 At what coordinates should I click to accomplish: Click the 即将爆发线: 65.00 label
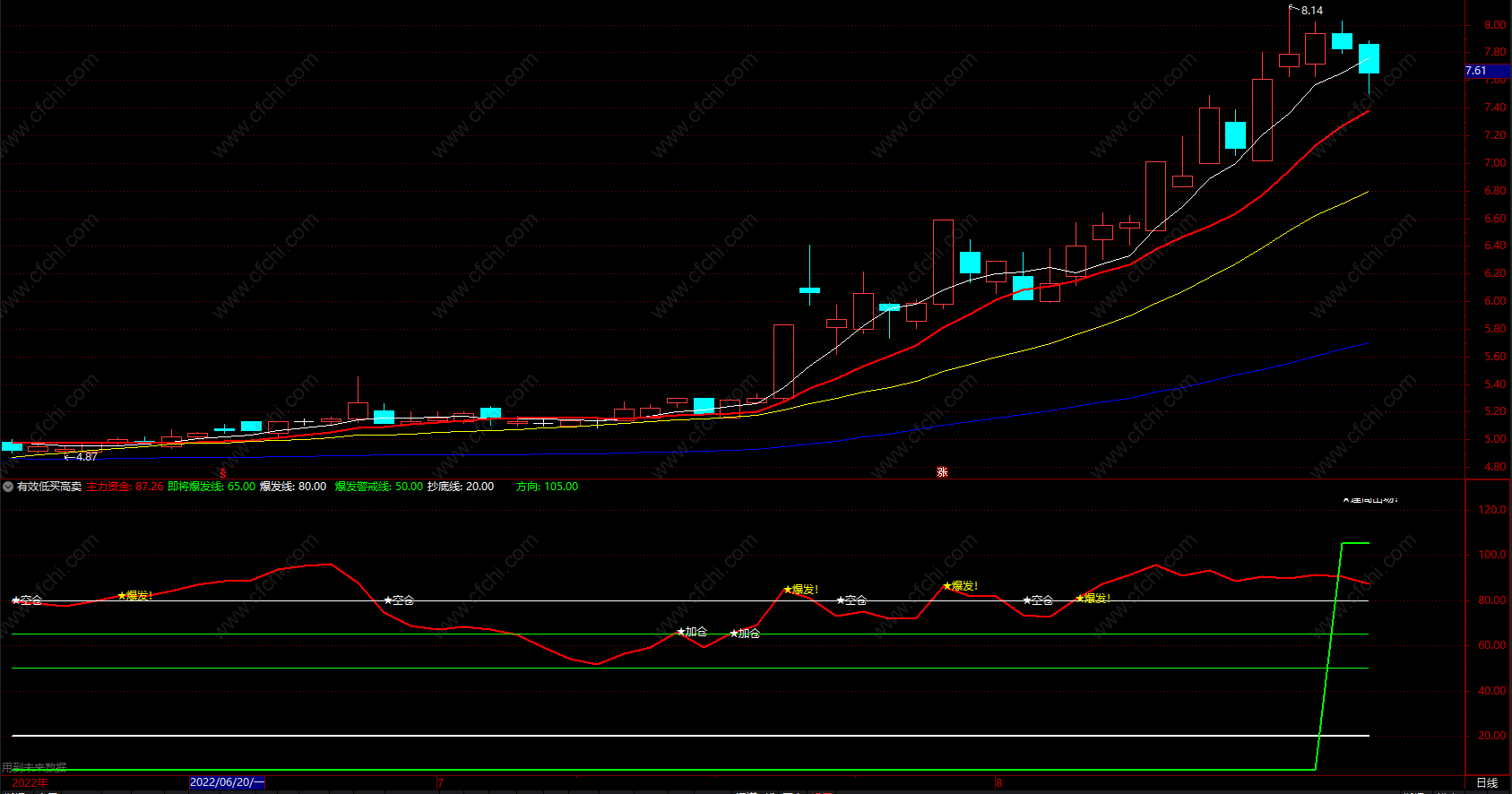click(x=212, y=487)
